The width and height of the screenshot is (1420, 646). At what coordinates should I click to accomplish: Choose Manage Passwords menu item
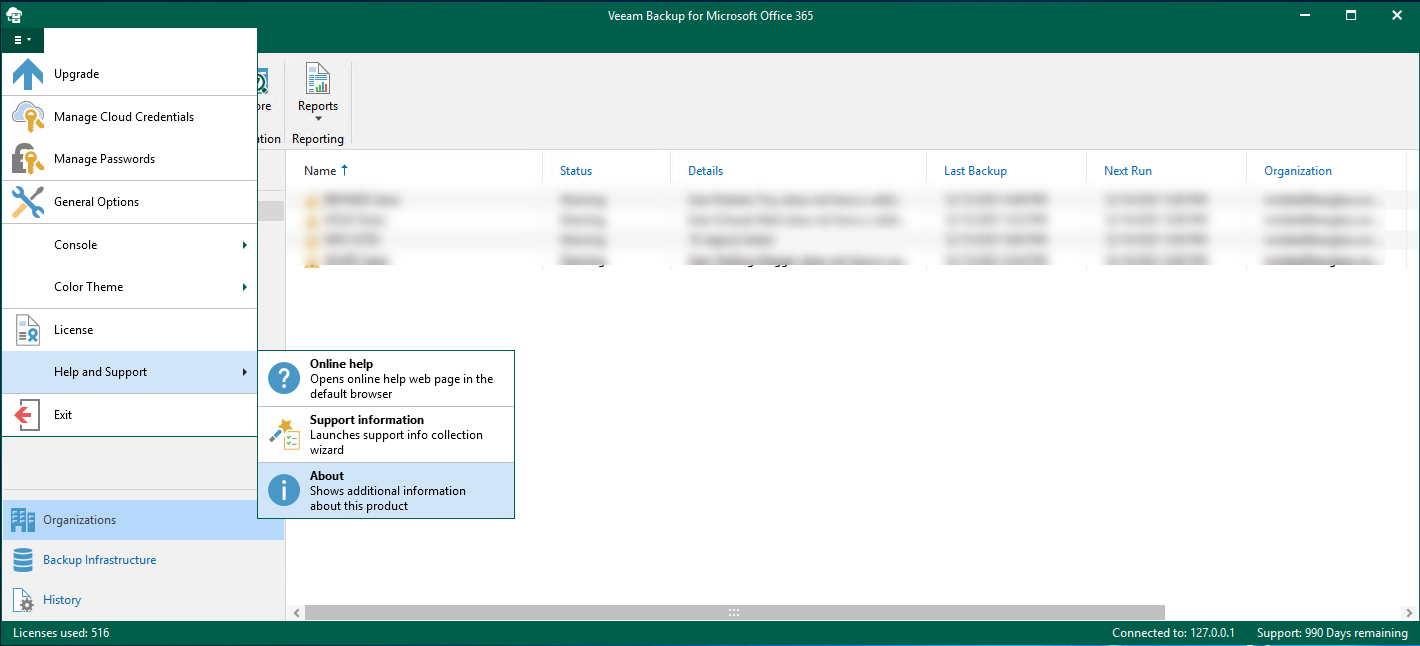click(x=129, y=159)
